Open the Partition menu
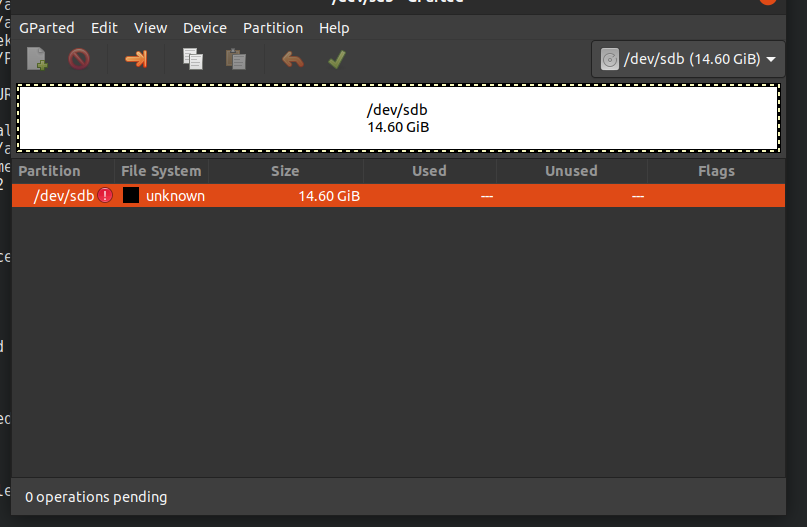 [273, 28]
